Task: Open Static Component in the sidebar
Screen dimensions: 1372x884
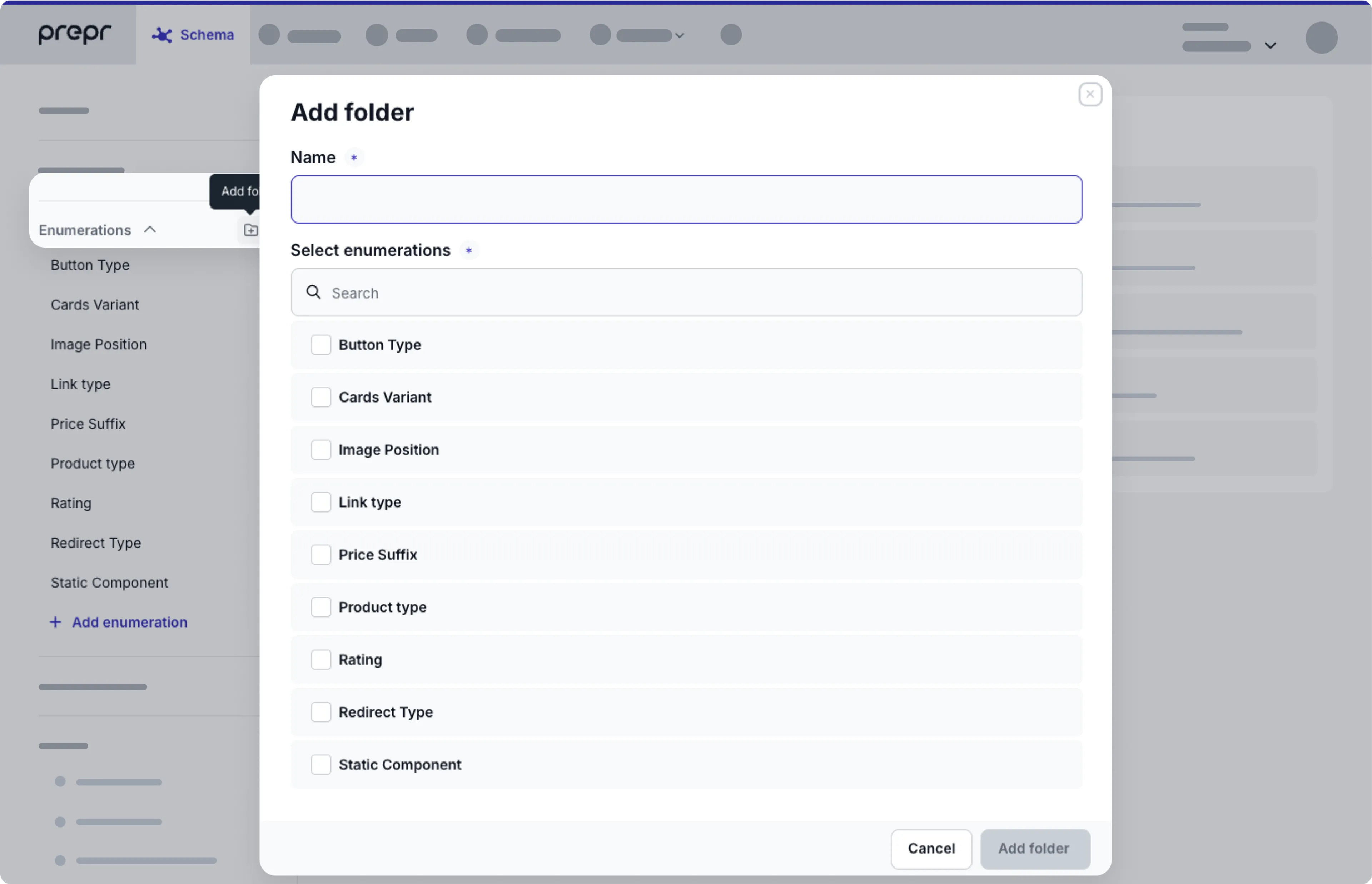Action: pos(109,583)
